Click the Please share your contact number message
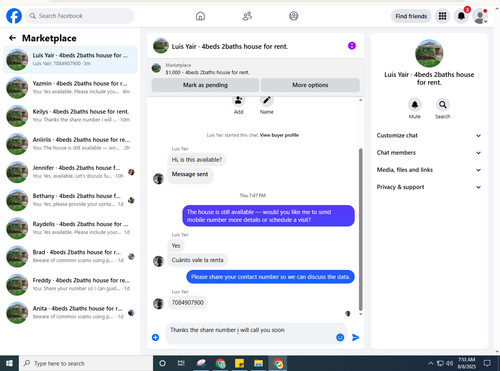This screenshot has width=500, height=371. [x=270, y=277]
